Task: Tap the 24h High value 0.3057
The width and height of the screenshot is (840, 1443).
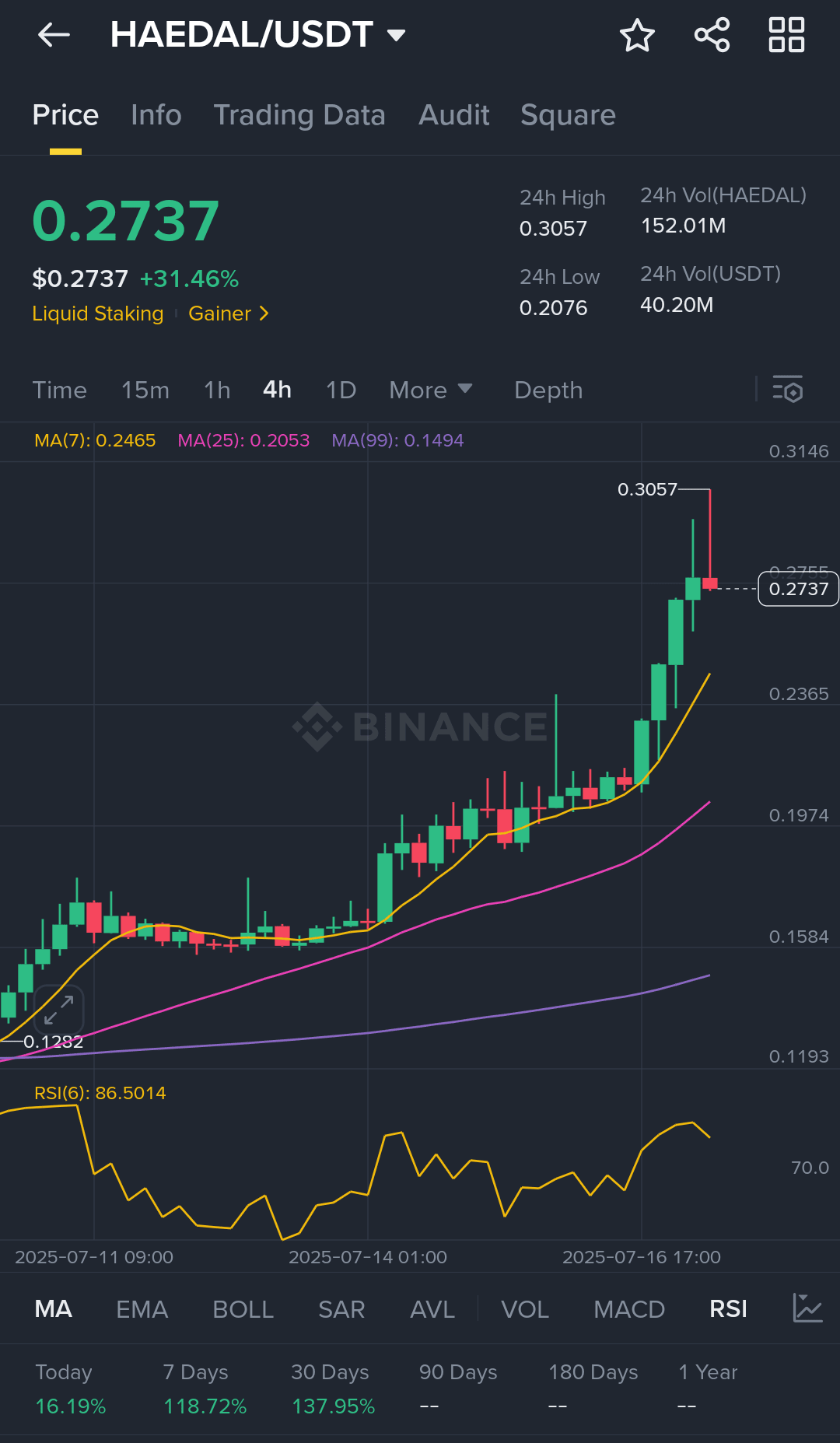Action: click(553, 229)
